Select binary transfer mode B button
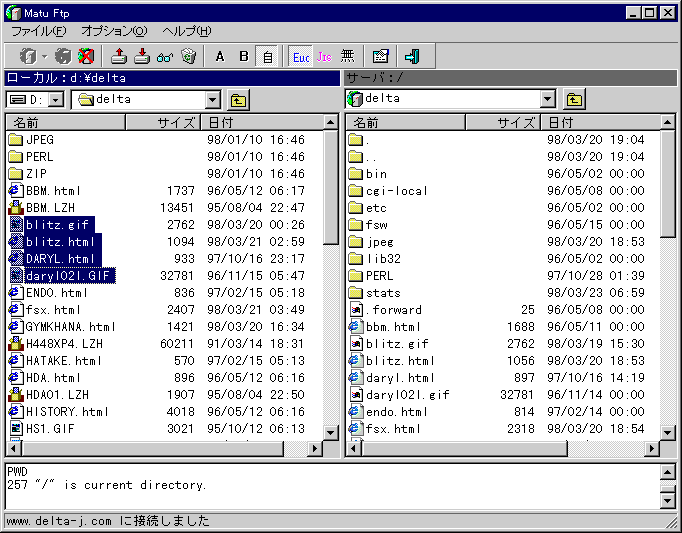This screenshot has width=682, height=533. coord(244,57)
